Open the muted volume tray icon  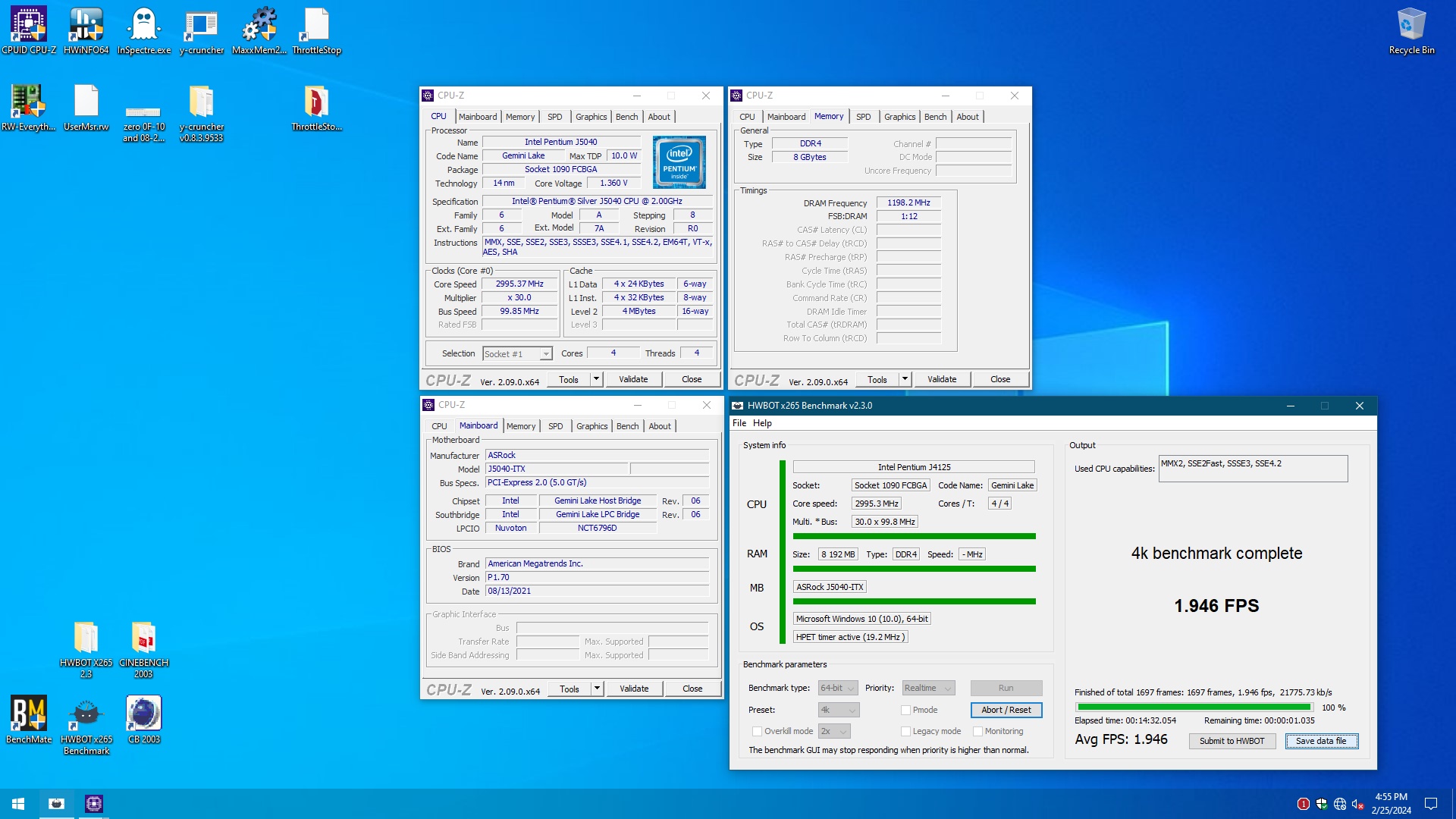pos(1358,804)
